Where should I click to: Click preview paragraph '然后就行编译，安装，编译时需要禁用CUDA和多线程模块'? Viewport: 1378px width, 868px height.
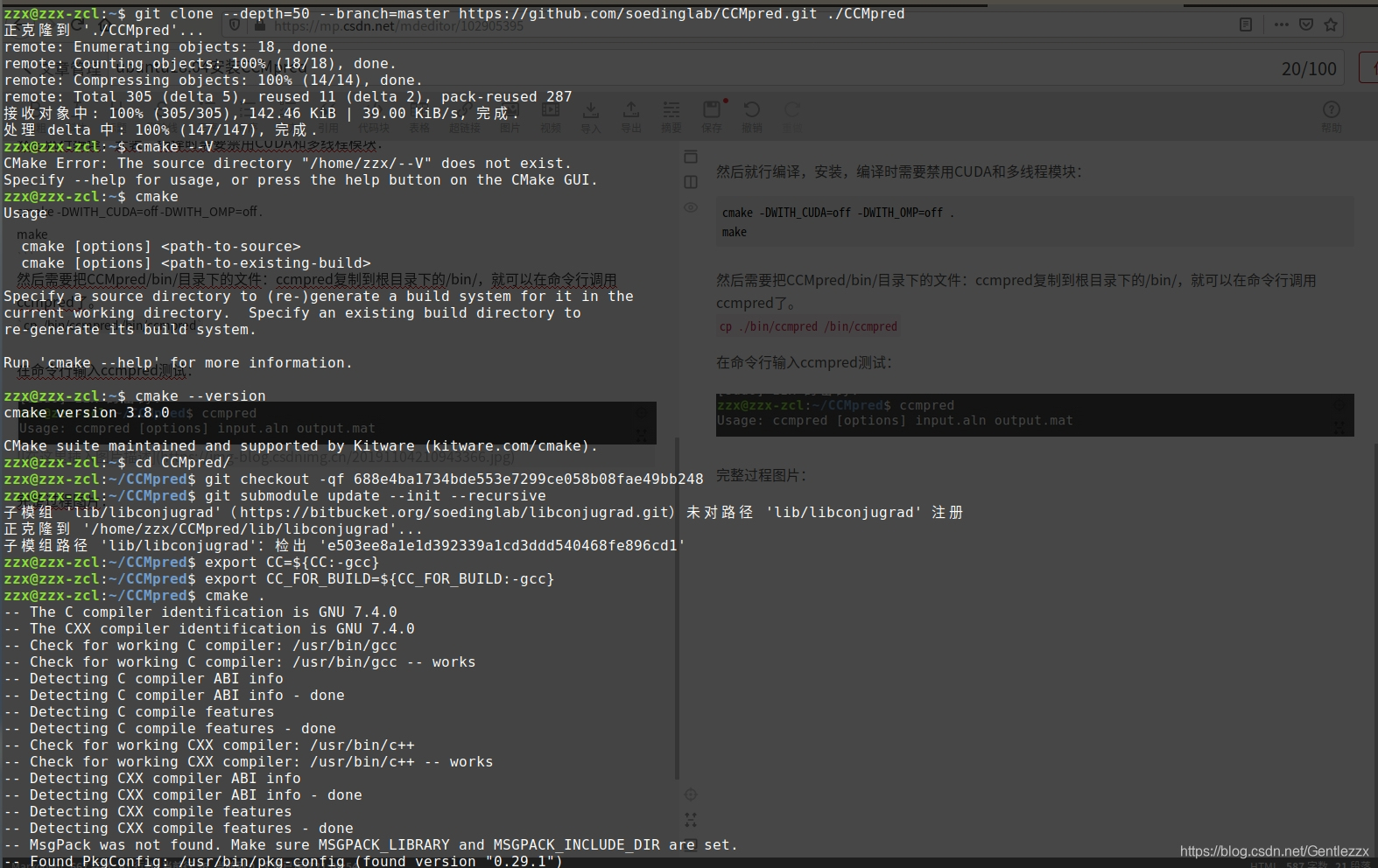click(x=899, y=171)
